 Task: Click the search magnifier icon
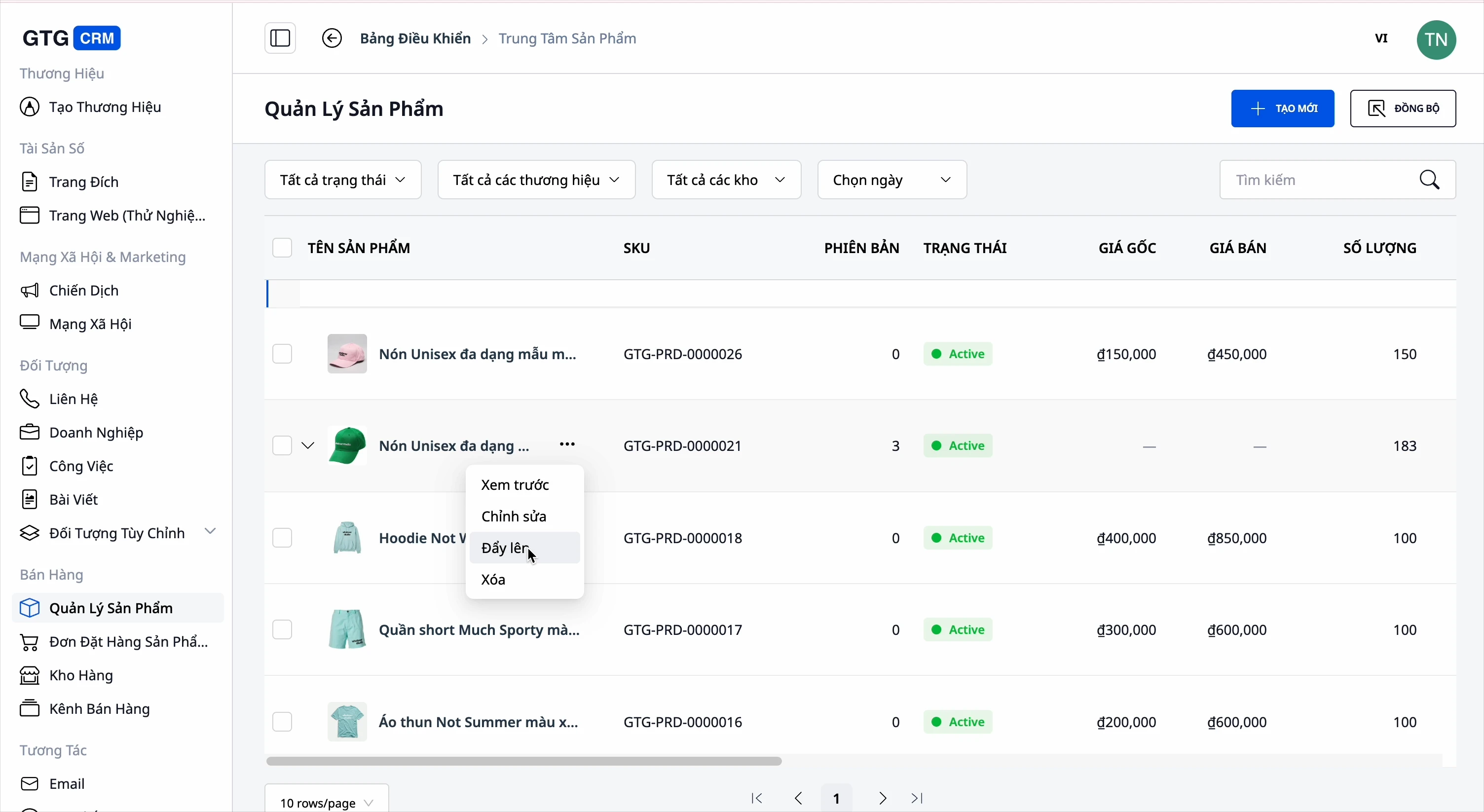[x=1430, y=180]
